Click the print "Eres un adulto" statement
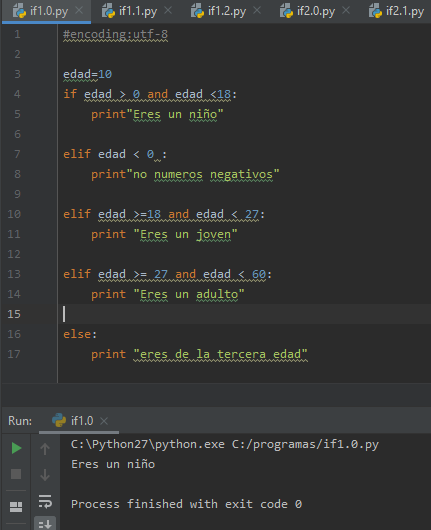The height and width of the screenshot is (530, 431). pos(168,294)
